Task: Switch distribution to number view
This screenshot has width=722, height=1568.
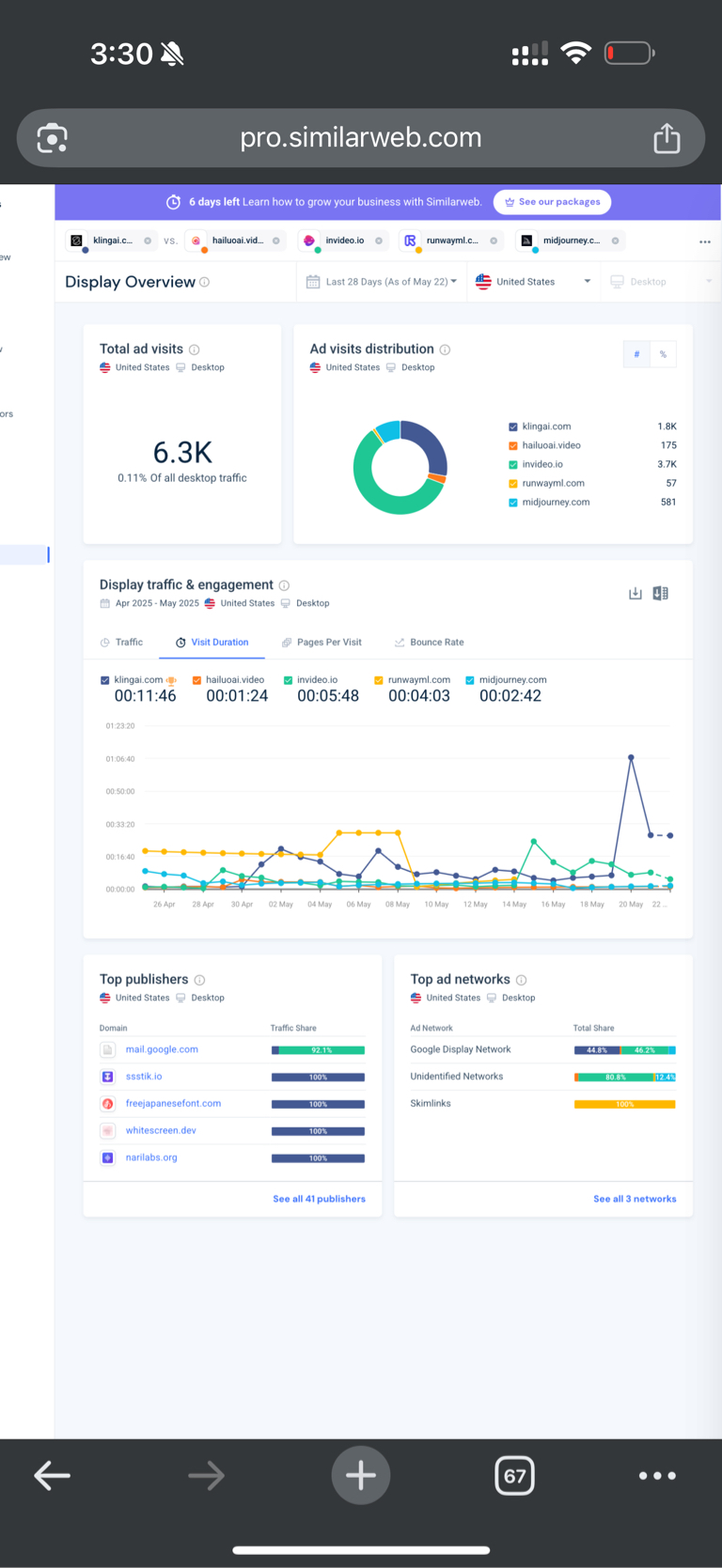Action: pyautogui.click(x=636, y=354)
